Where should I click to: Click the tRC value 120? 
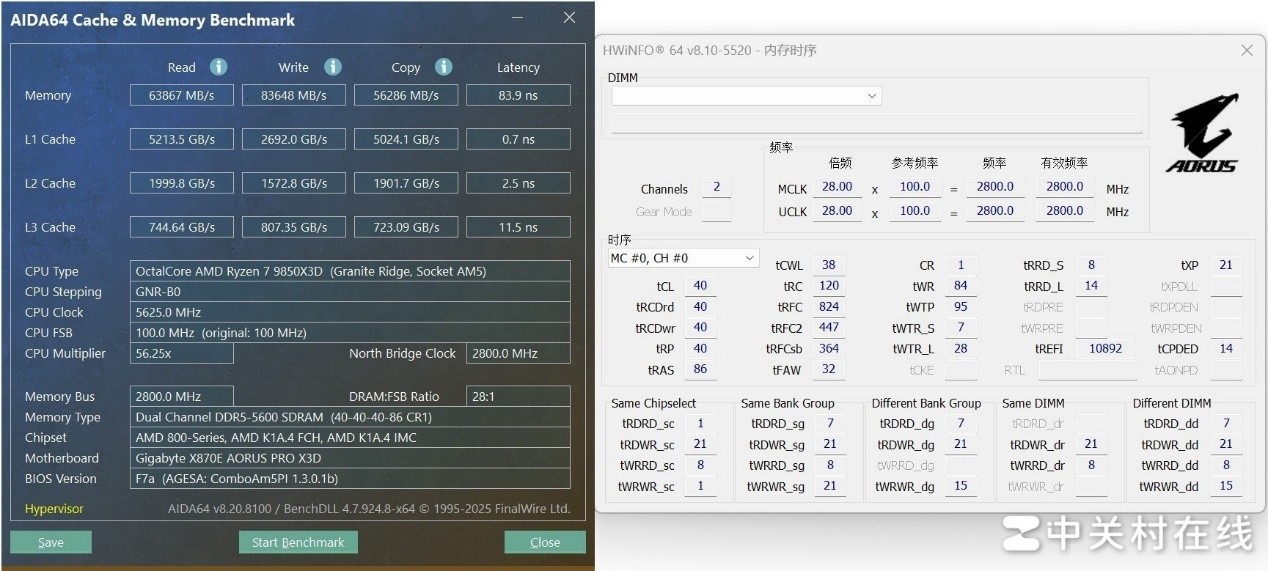tap(829, 286)
